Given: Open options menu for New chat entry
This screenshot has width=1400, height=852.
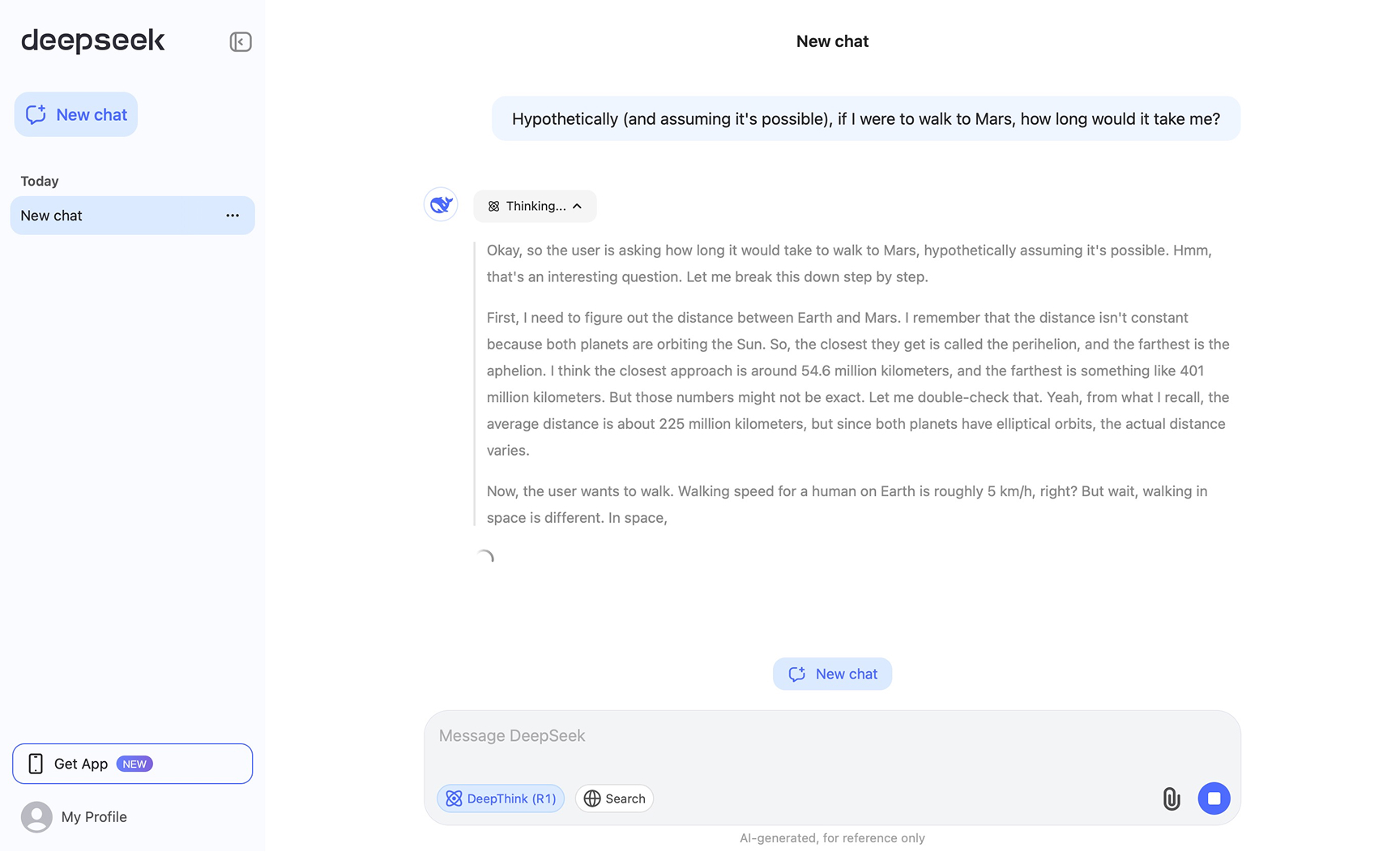Looking at the screenshot, I should coord(233,216).
